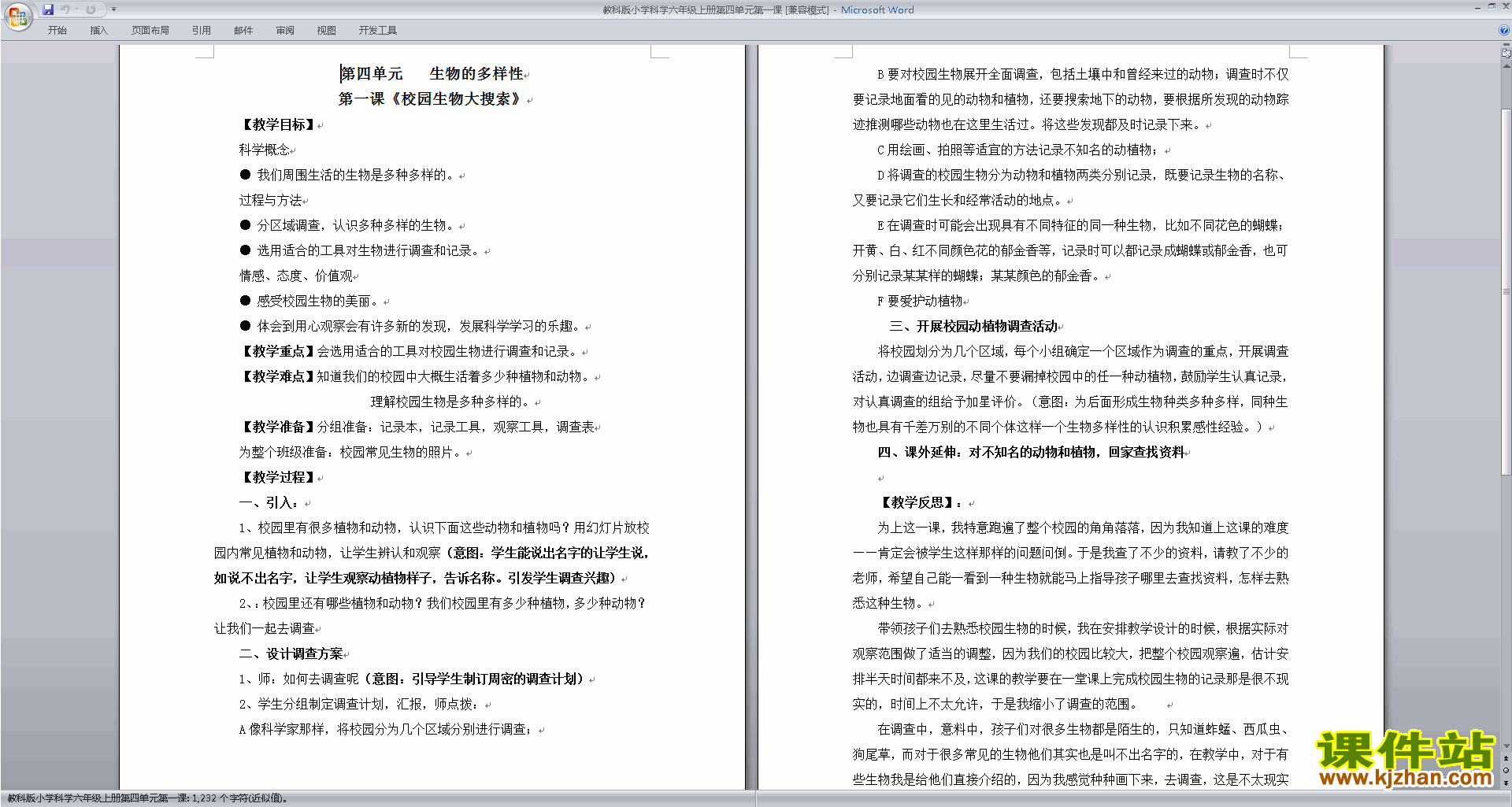Image resolution: width=1512 pixels, height=807 pixels.
Task: Click the 四、课外延伸 heading line
Action: tap(1032, 452)
